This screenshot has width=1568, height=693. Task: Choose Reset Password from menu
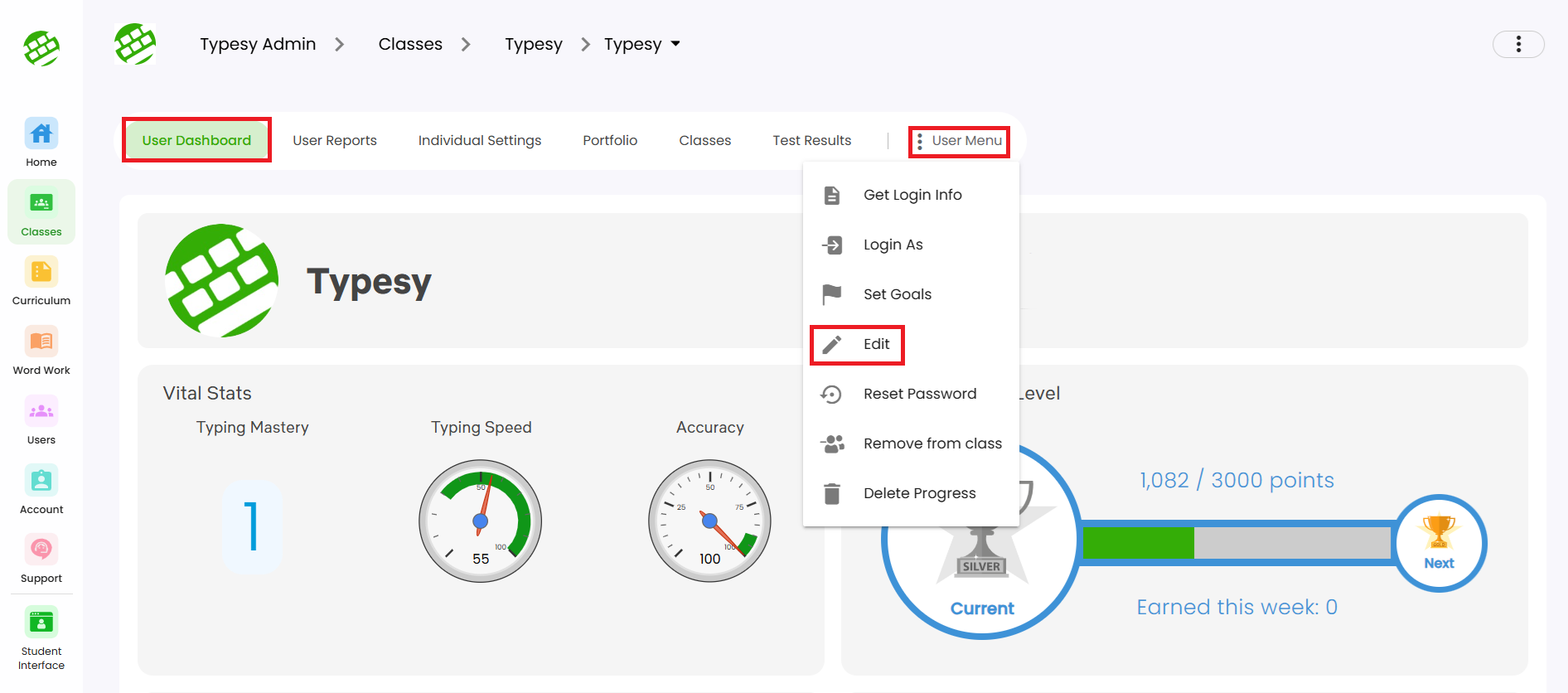(x=911, y=394)
